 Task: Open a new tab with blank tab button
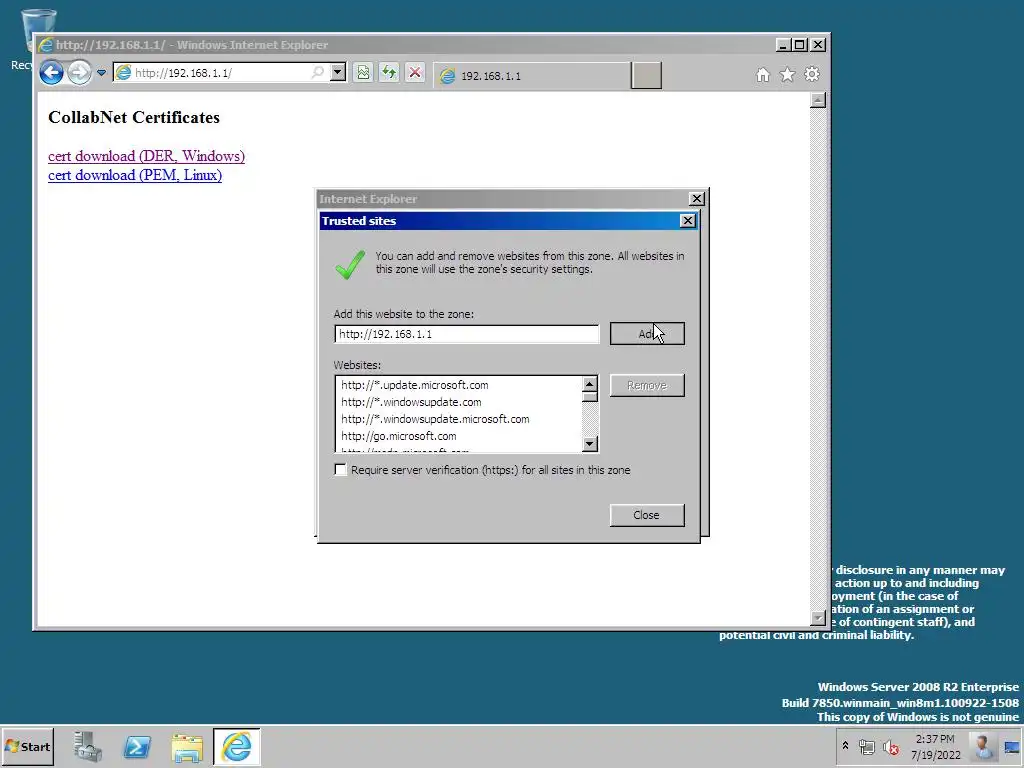click(647, 76)
